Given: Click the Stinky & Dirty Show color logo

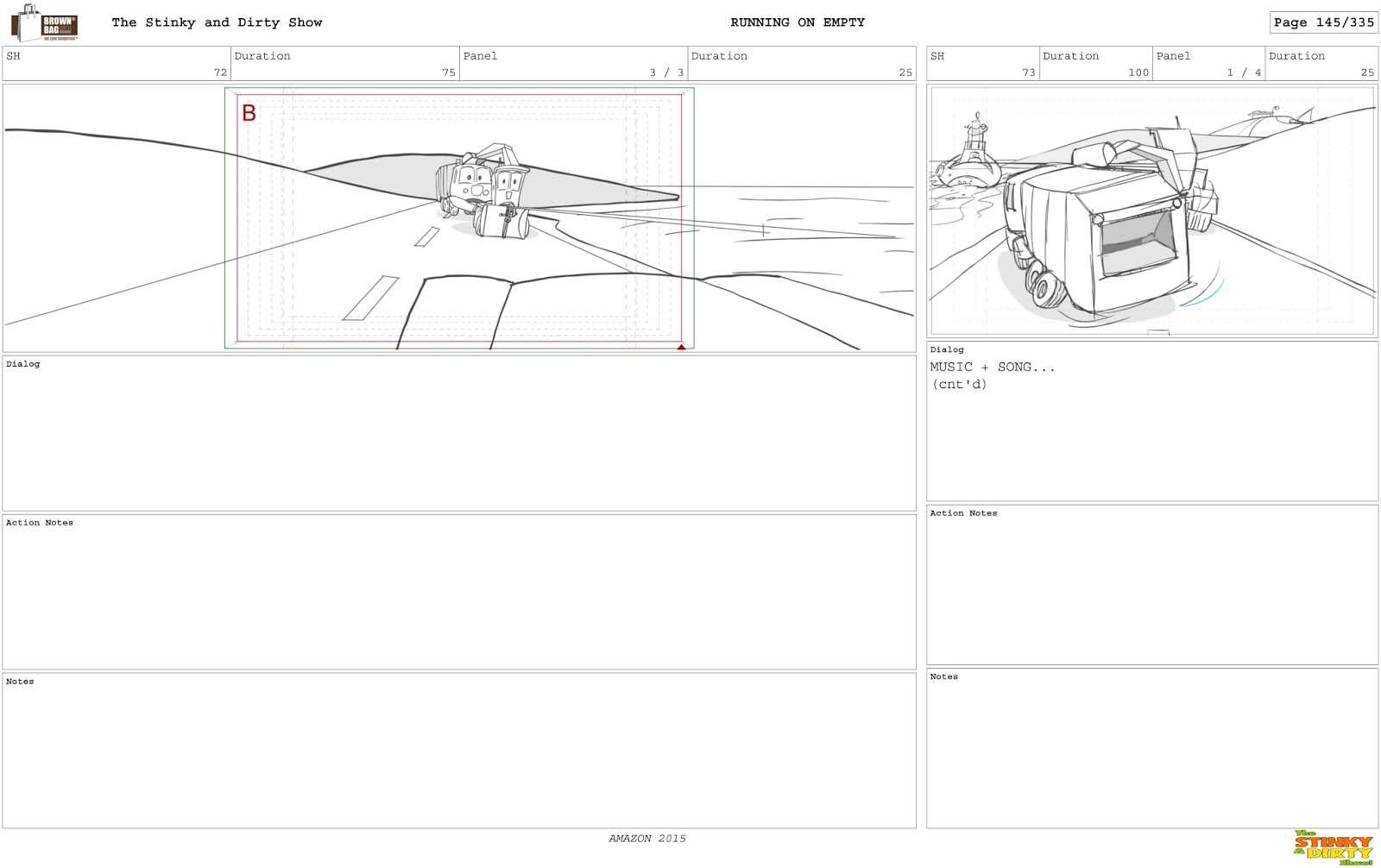Looking at the screenshot, I should 1334,848.
